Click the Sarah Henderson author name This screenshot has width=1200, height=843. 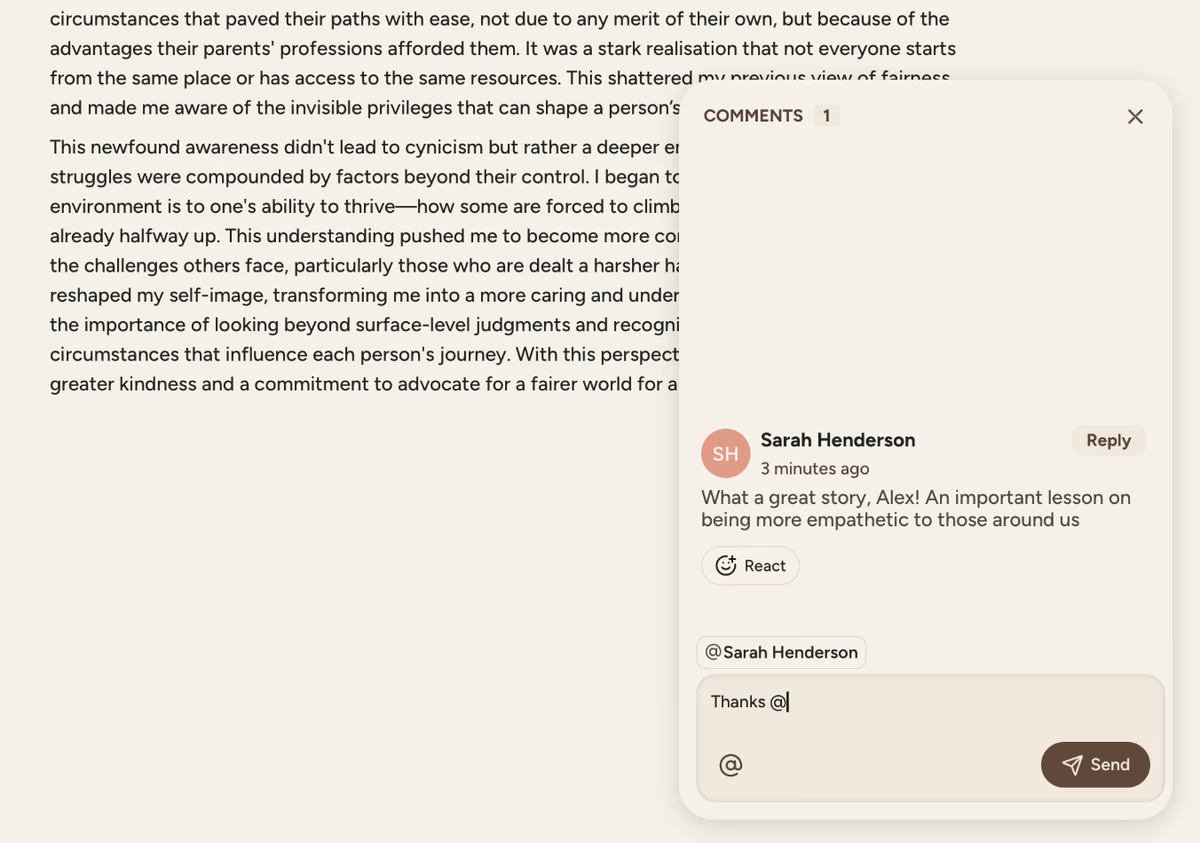[x=838, y=440]
